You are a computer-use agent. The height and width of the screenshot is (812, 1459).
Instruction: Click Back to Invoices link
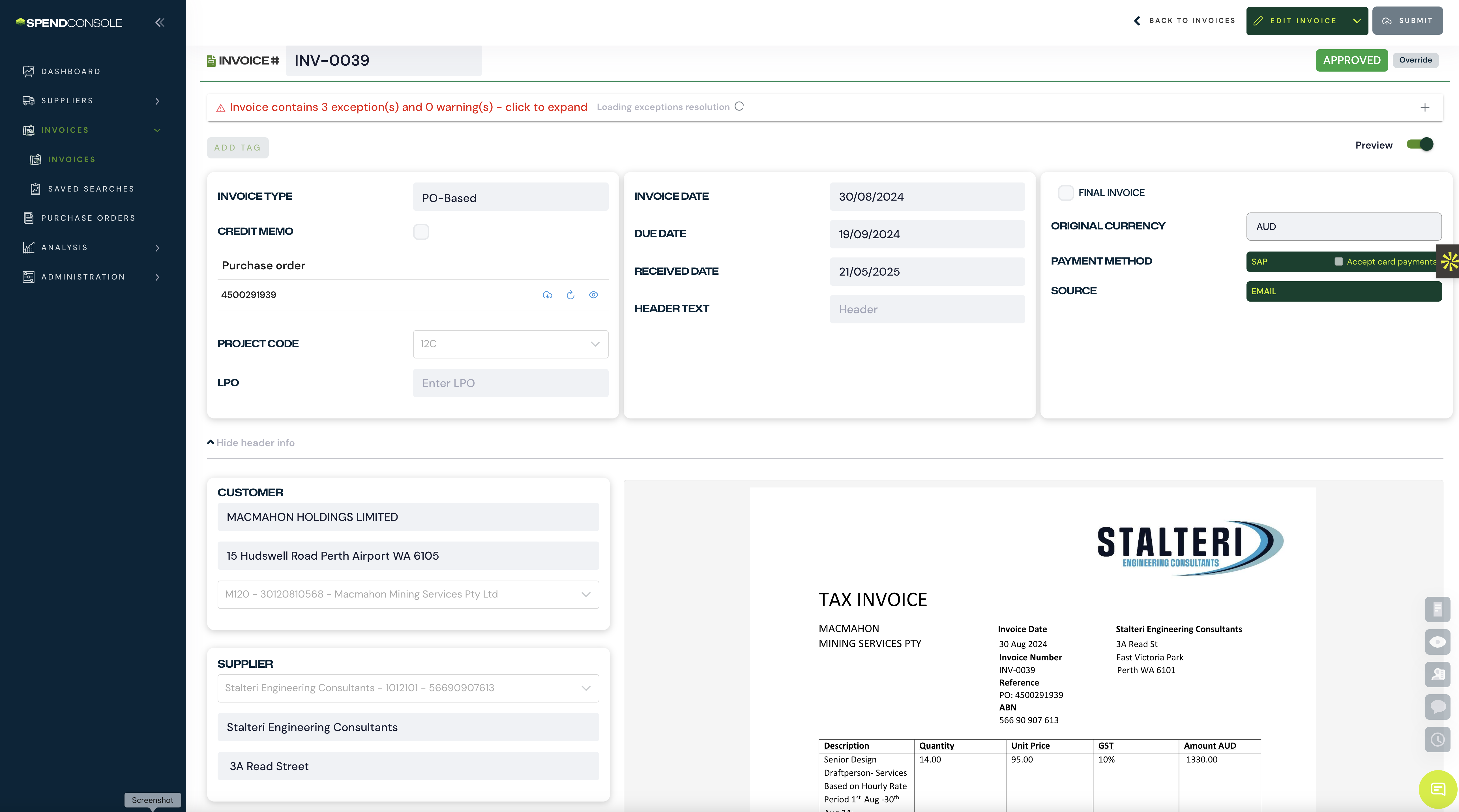(x=1184, y=21)
